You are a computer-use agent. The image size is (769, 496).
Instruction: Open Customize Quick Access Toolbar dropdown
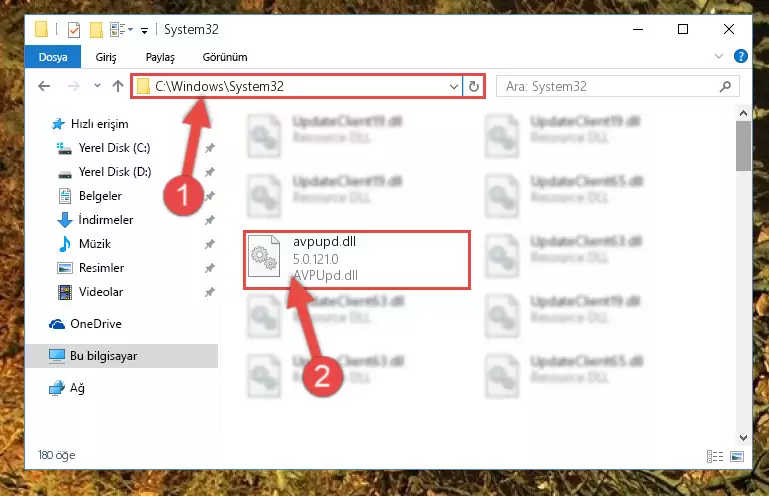(144, 31)
